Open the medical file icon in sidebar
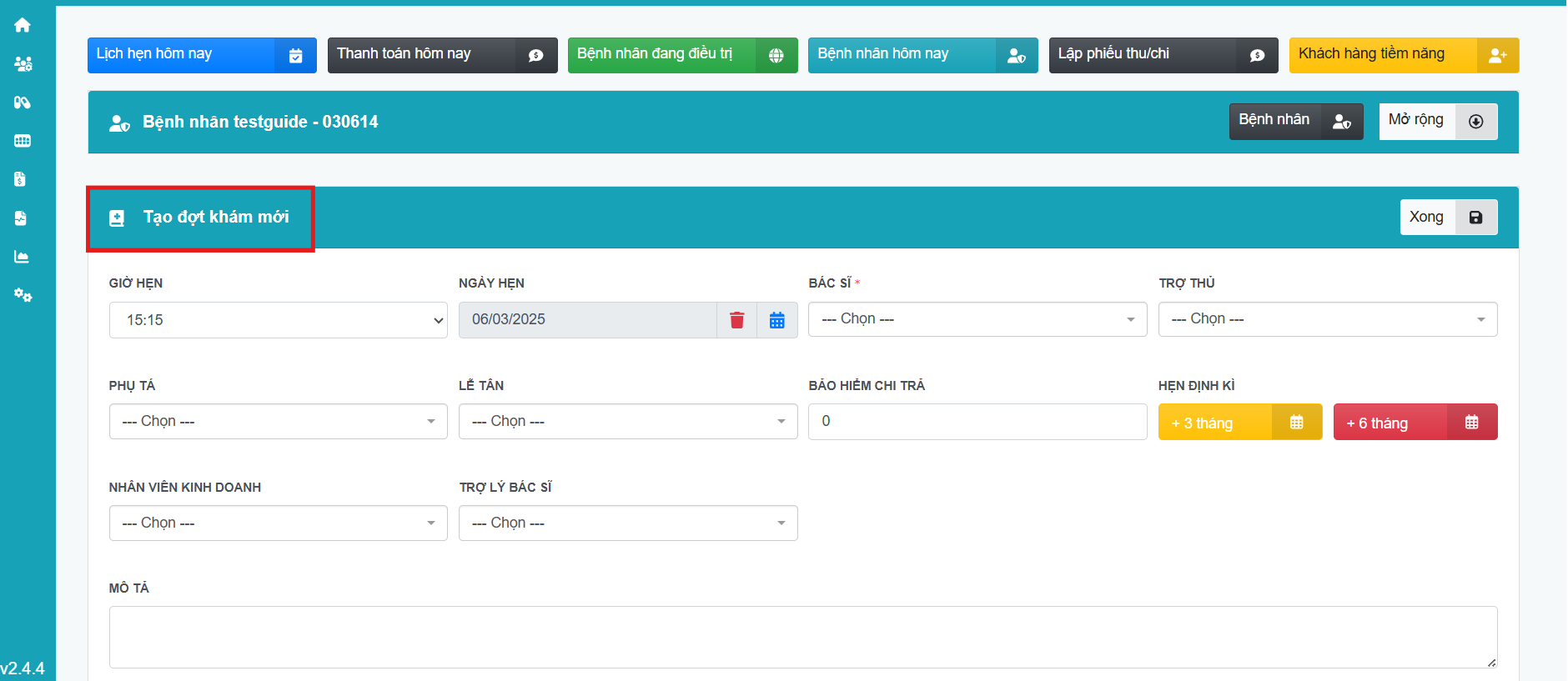The image size is (1568, 681). tap(21, 218)
